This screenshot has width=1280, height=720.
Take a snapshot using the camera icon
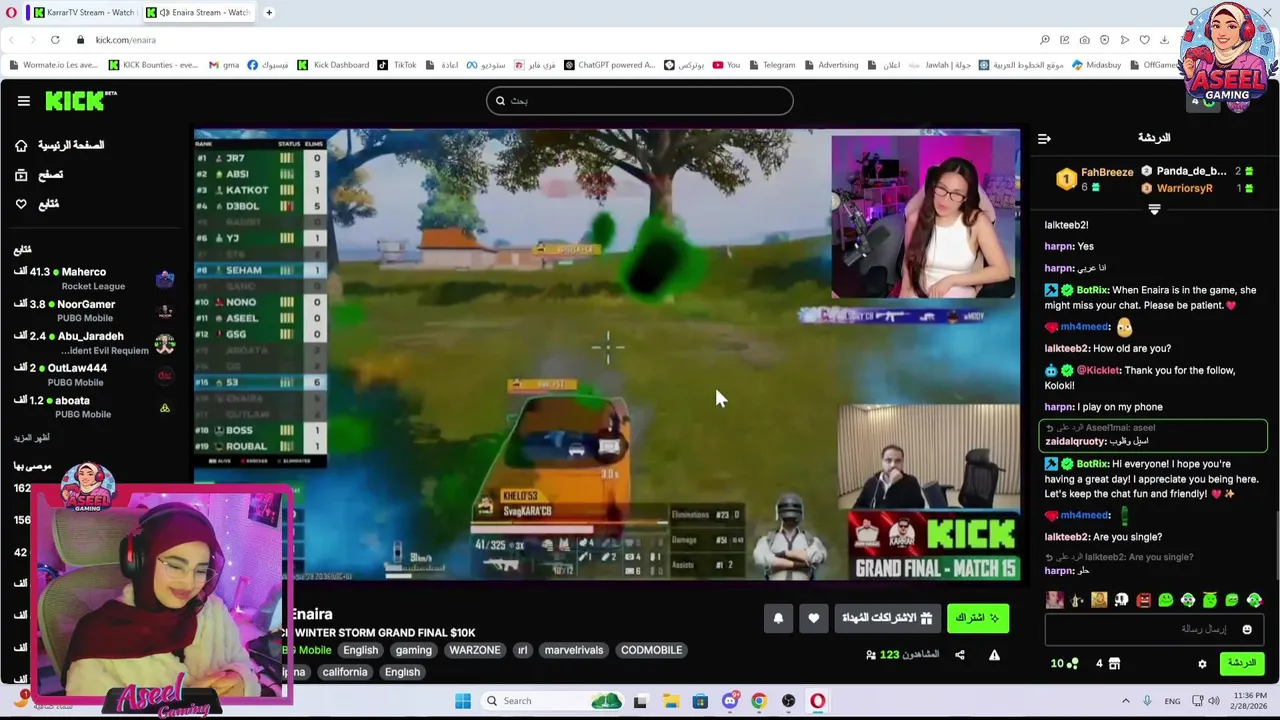click(x=1084, y=40)
